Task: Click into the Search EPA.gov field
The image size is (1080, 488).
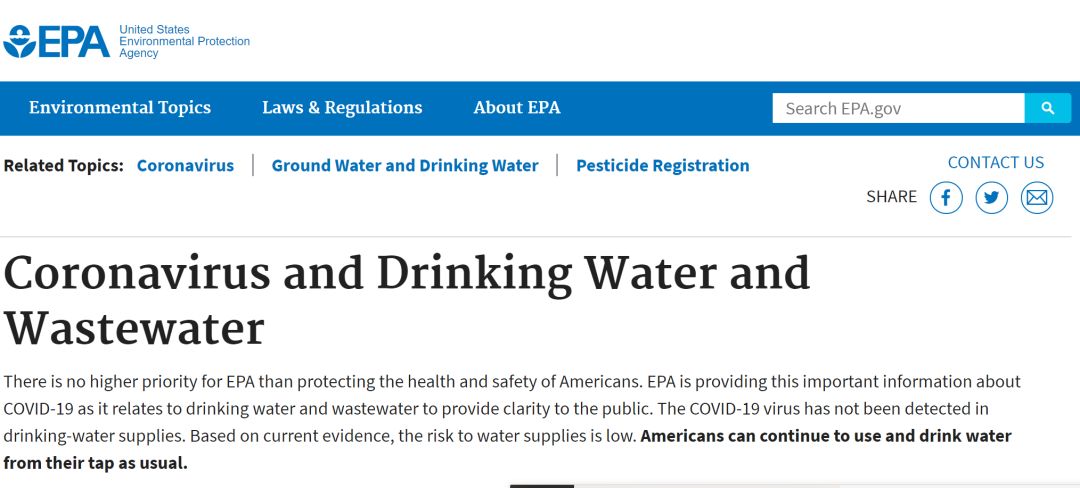Action: tap(898, 108)
